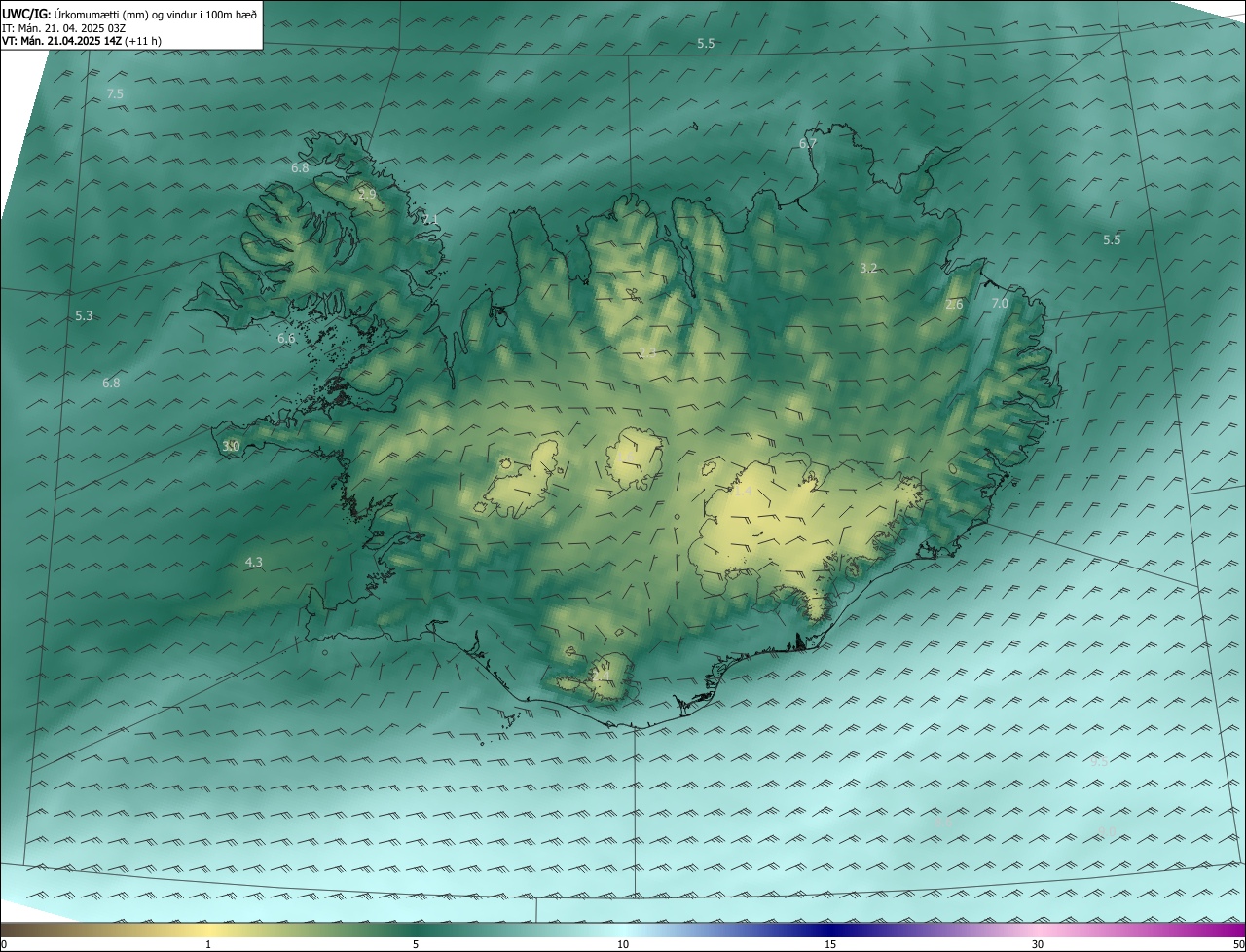Viewport: 1246px width, 952px height.
Task: Click the 4.3 value on the map
Action: point(254,562)
